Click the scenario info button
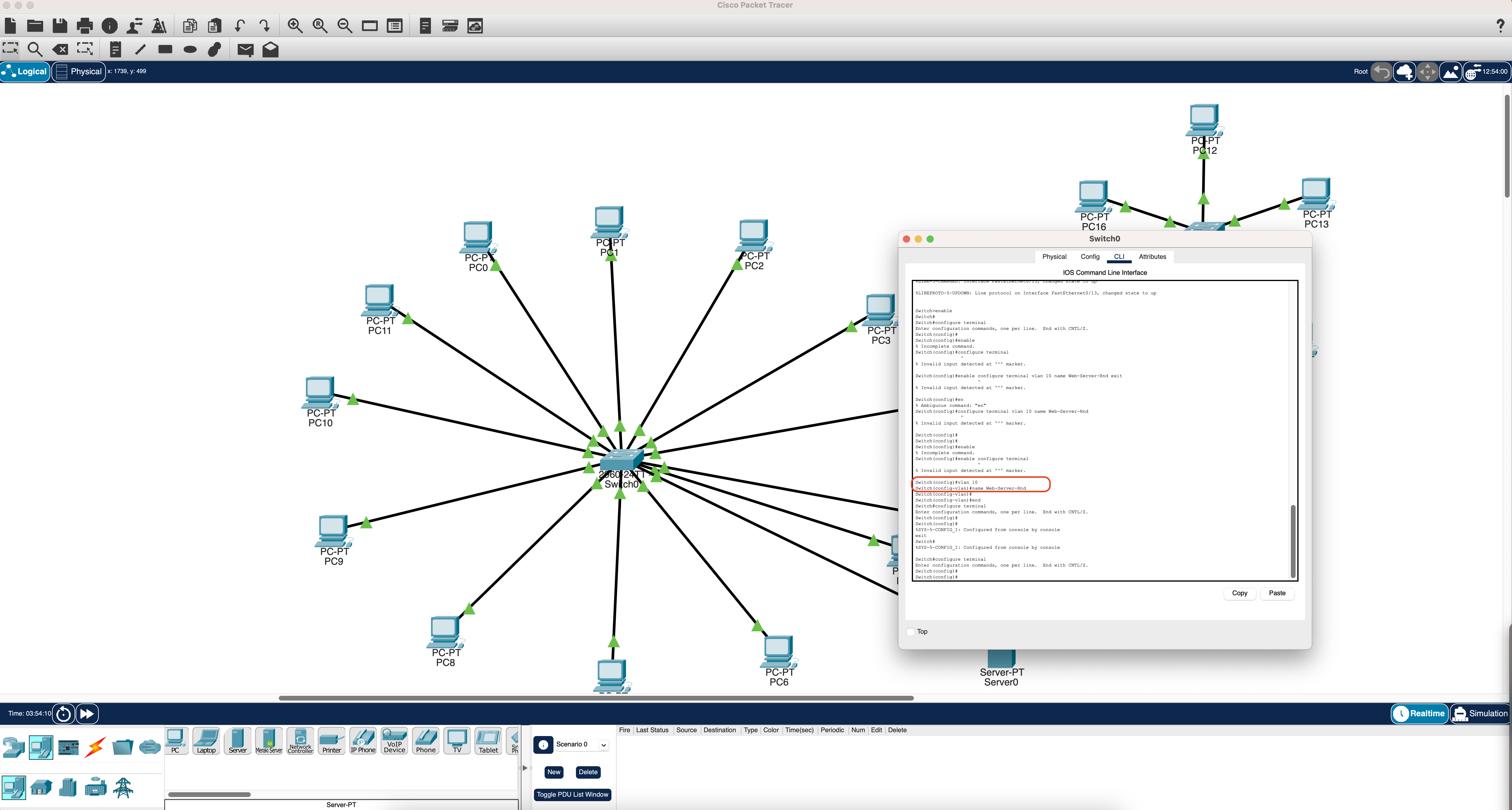This screenshot has height=810, width=1512. 543,745
